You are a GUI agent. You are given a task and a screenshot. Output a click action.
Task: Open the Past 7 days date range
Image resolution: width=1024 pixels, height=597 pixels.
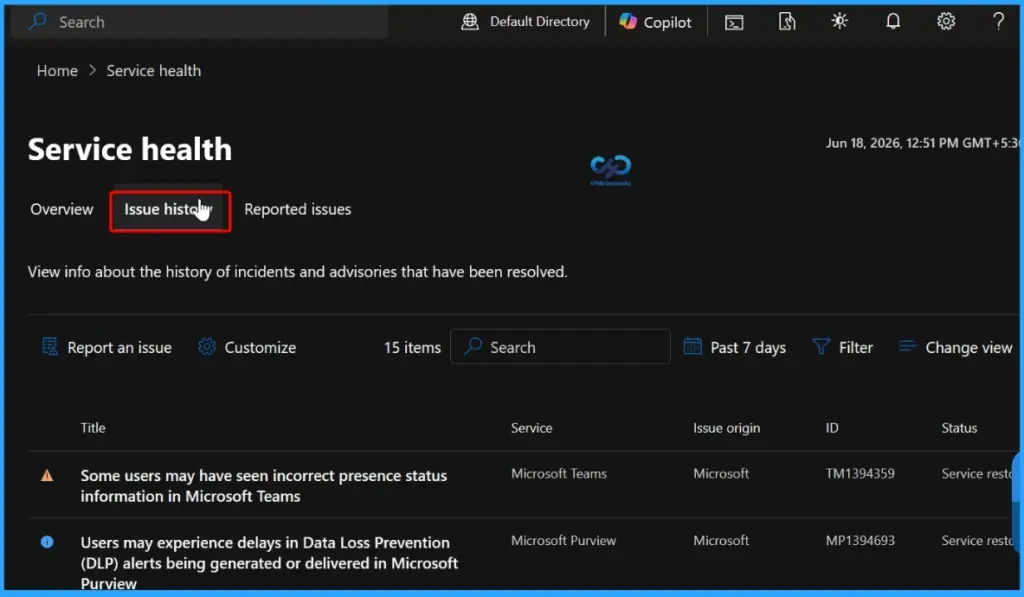pyautogui.click(x=735, y=347)
